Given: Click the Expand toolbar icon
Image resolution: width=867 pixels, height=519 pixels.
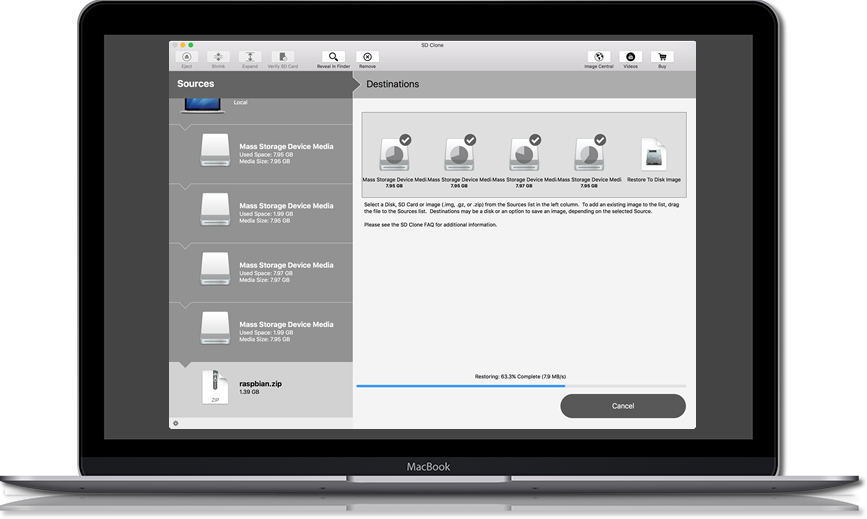Looking at the screenshot, I should 250,58.
